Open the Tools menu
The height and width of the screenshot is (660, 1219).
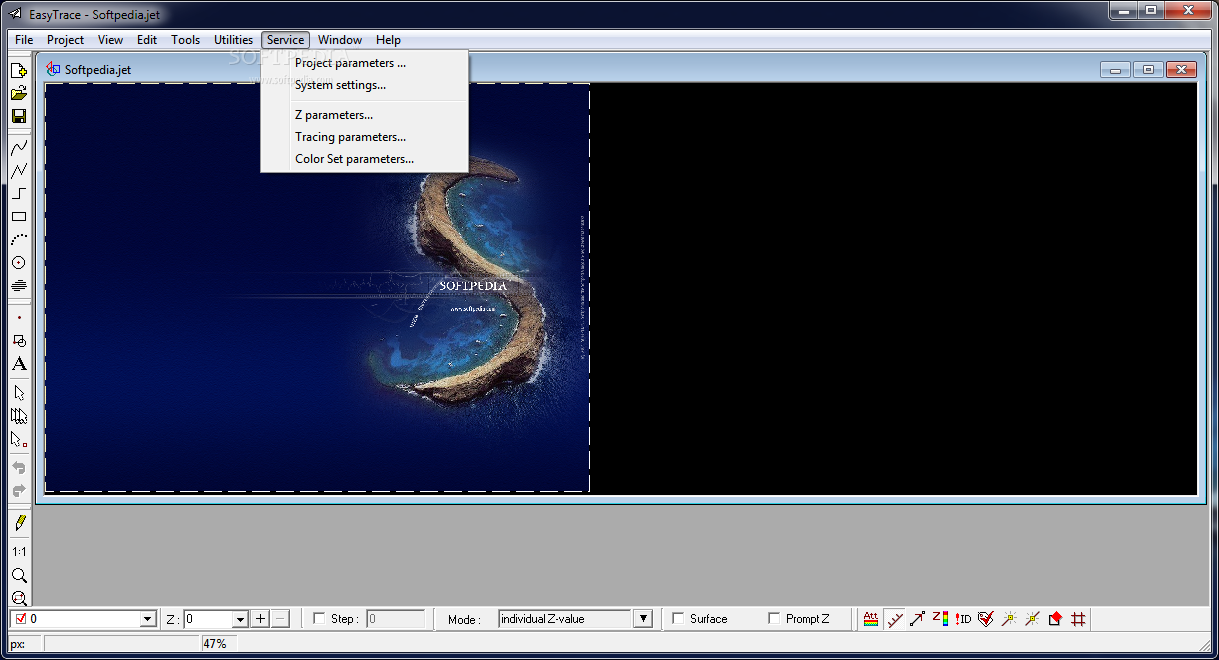tap(185, 40)
